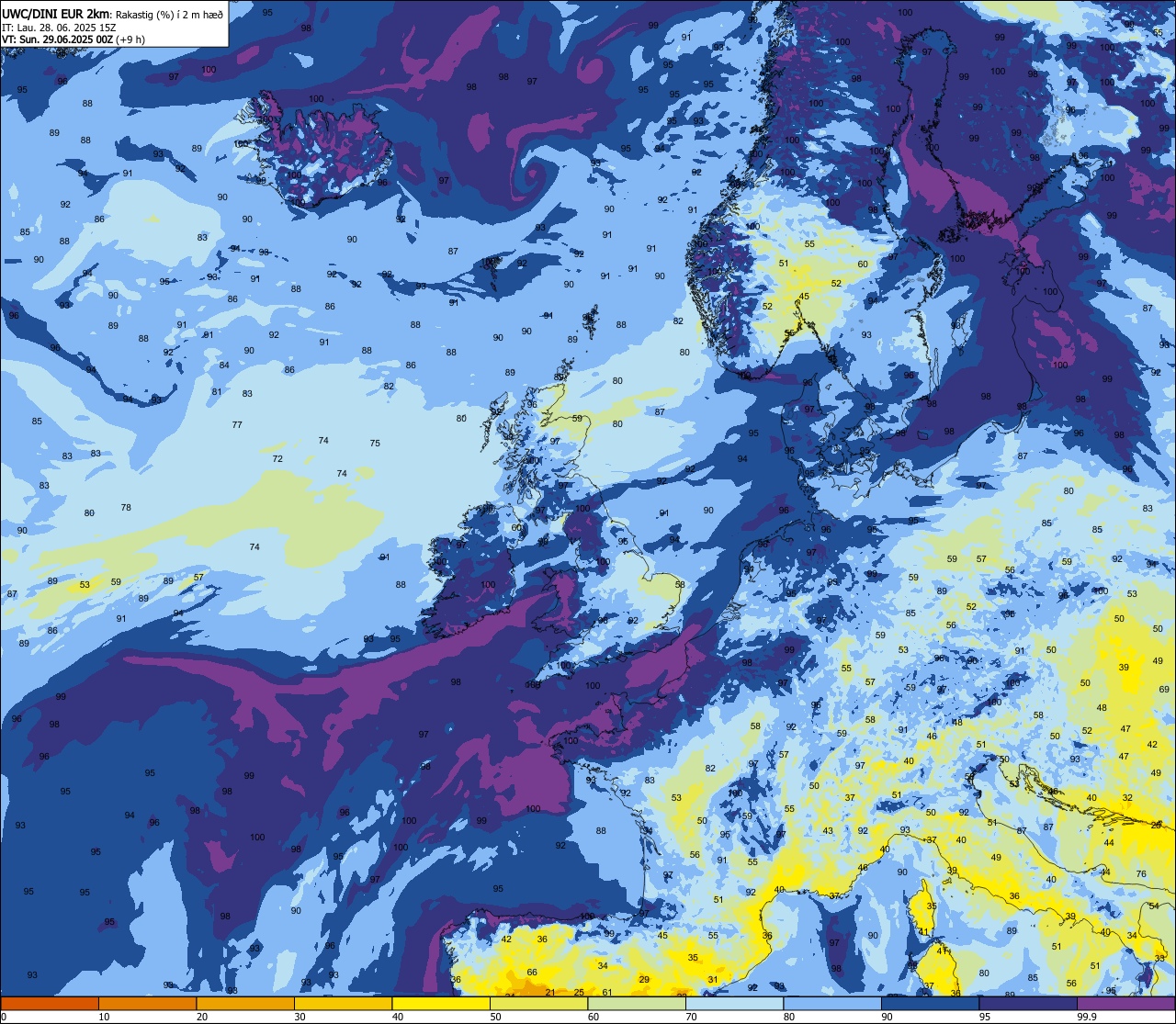Click the map humidity value 78

pyautogui.click(x=126, y=507)
